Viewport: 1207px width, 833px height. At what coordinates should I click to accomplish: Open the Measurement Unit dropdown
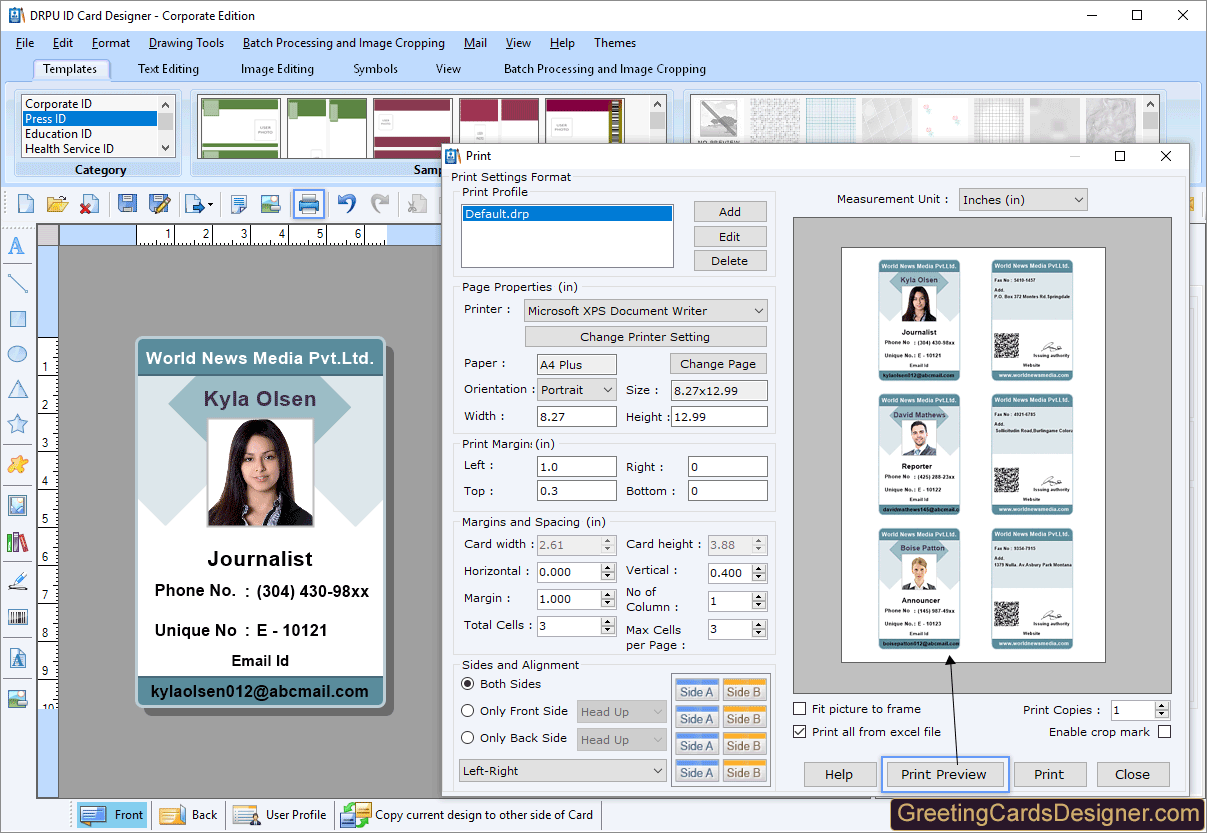(x=1022, y=199)
